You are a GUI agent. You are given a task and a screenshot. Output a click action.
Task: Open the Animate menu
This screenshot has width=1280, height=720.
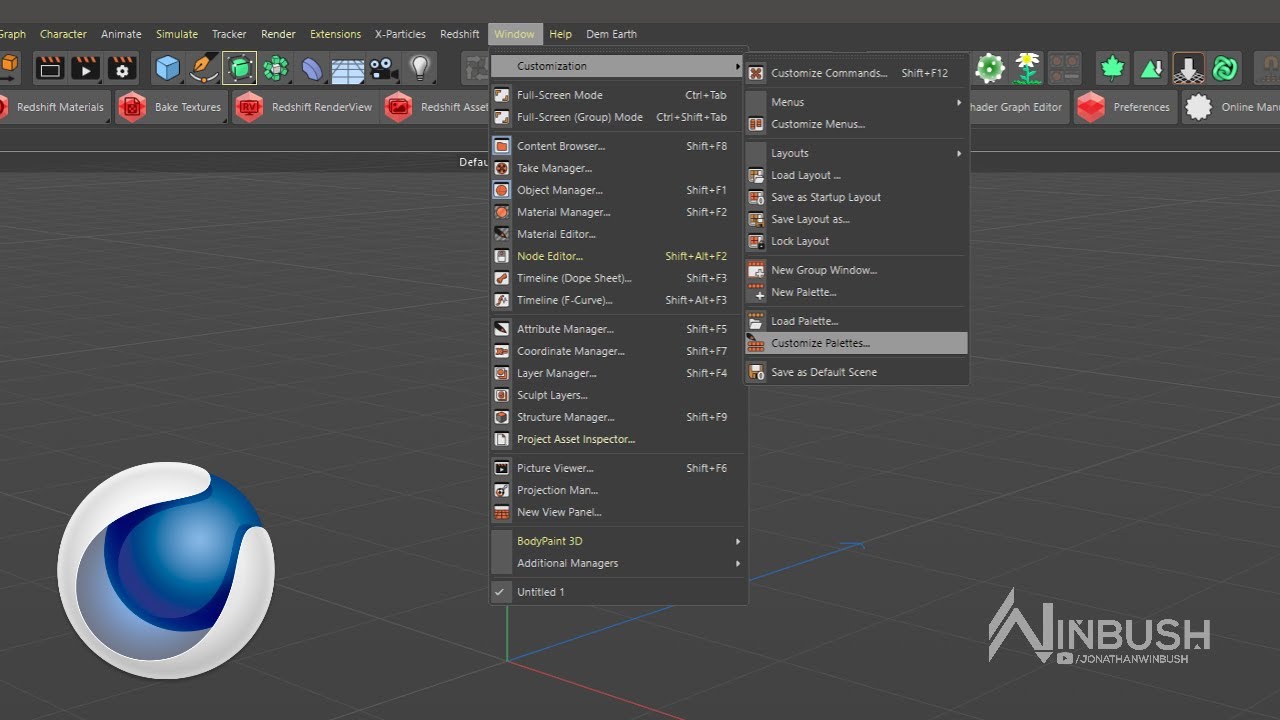point(121,34)
